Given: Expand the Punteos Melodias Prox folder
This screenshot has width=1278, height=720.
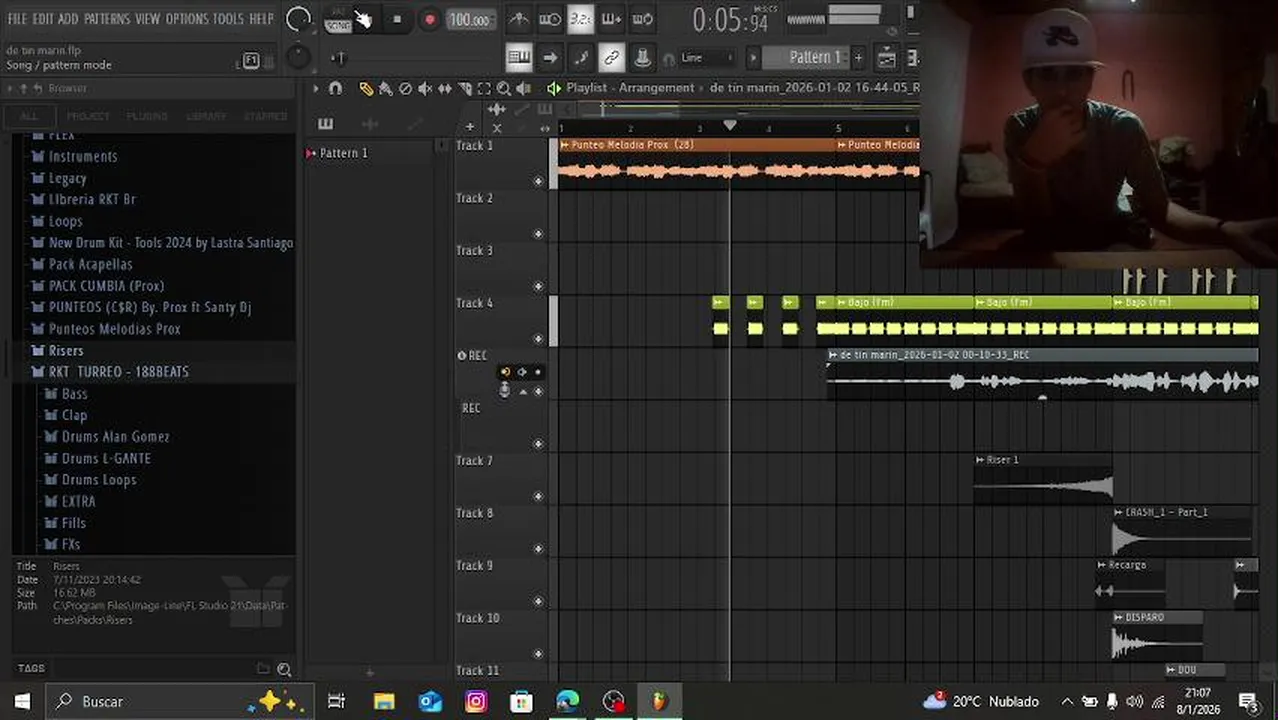Looking at the screenshot, I should 114,329.
